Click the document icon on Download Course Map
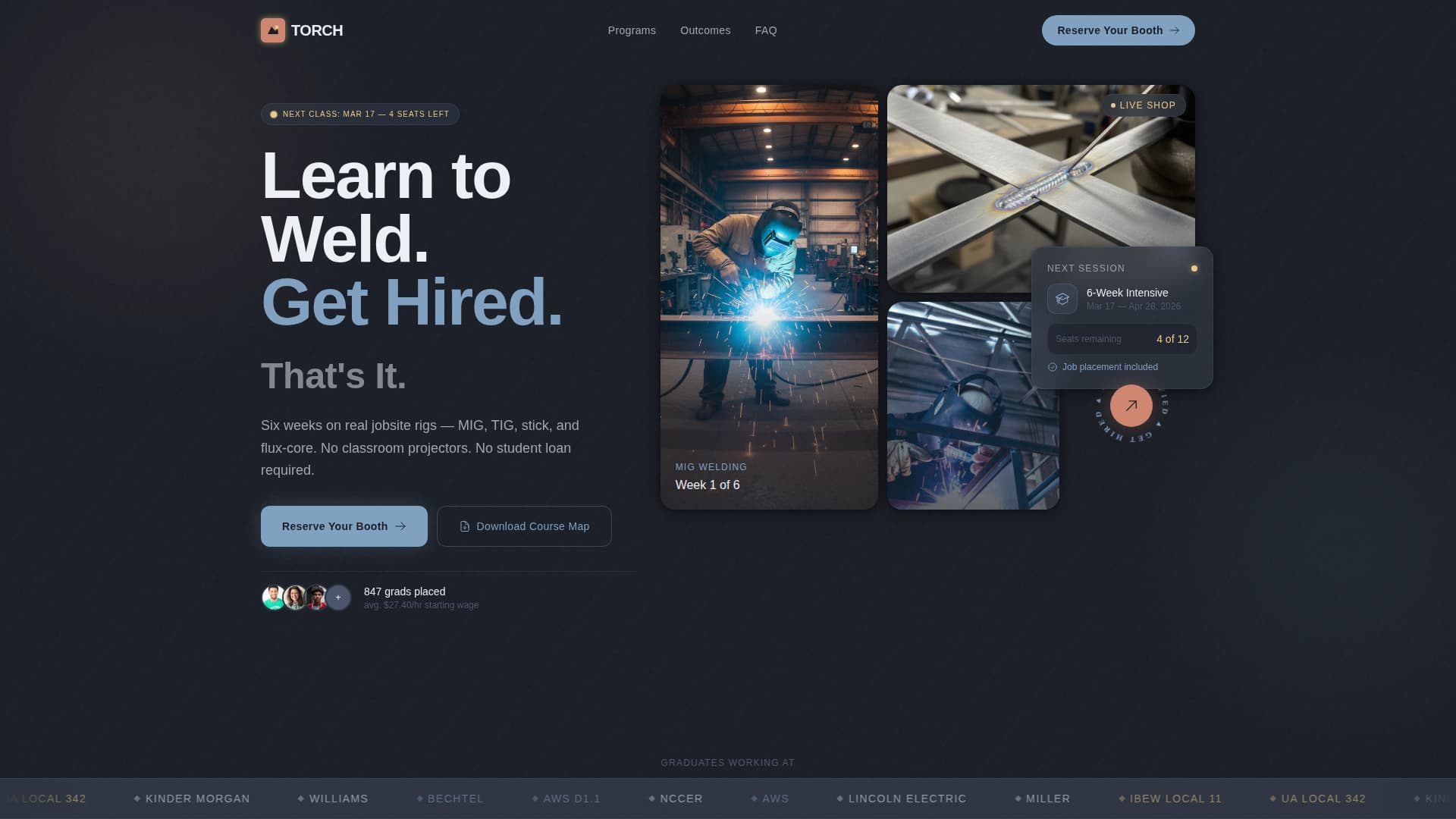 (x=465, y=526)
